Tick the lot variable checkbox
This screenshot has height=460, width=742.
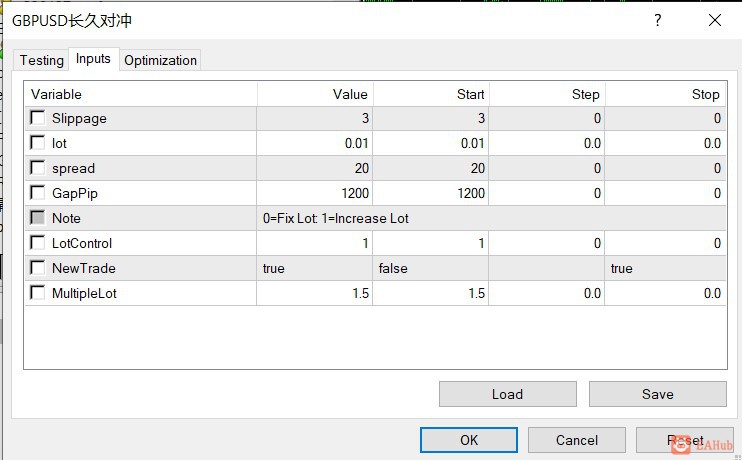pyautogui.click(x=37, y=142)
